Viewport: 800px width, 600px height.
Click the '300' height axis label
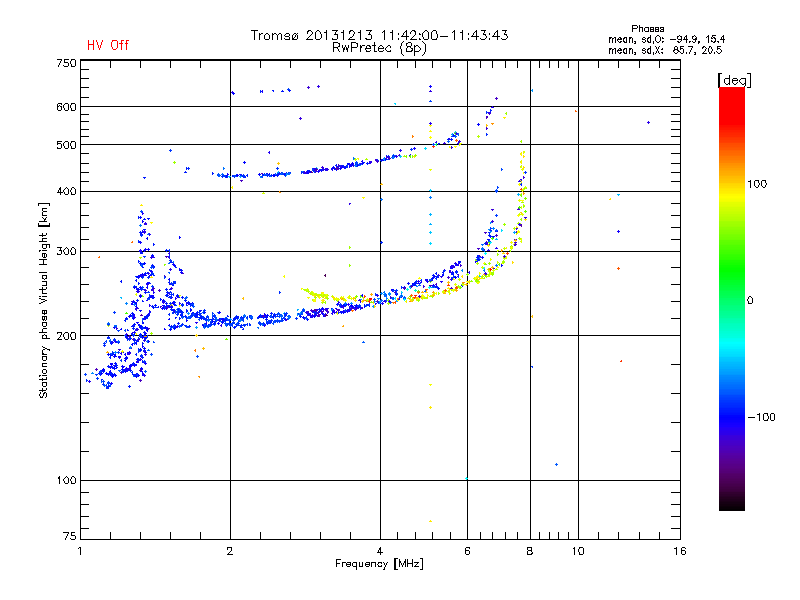(x=66, y=251)
